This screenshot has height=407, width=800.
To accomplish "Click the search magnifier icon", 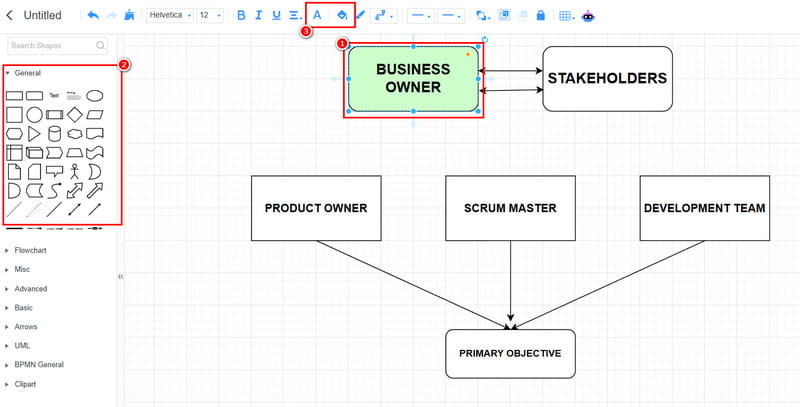I will click(101, 45).
